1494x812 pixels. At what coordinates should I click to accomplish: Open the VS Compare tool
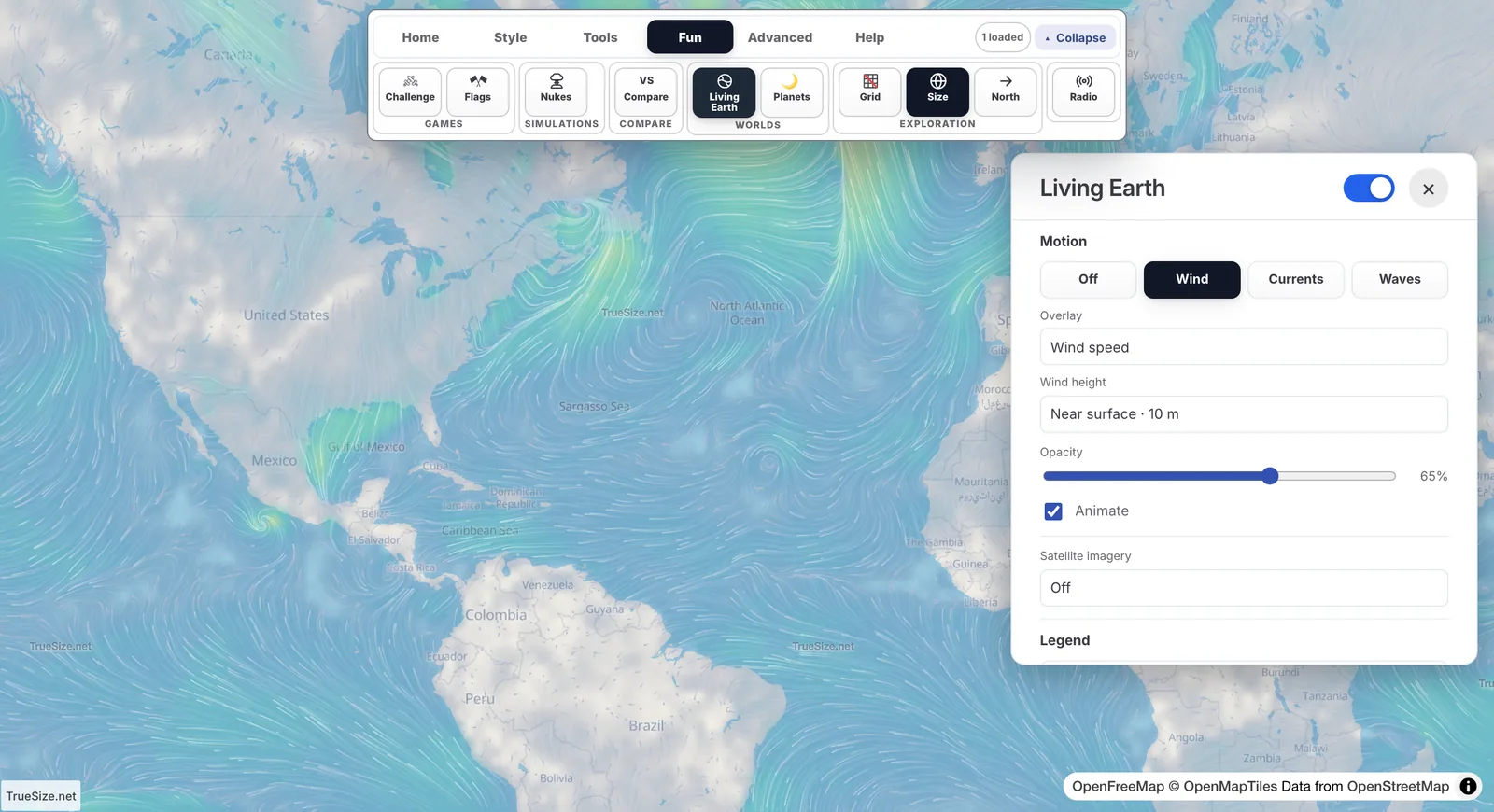pyautogui.click(x=646, y=91)
